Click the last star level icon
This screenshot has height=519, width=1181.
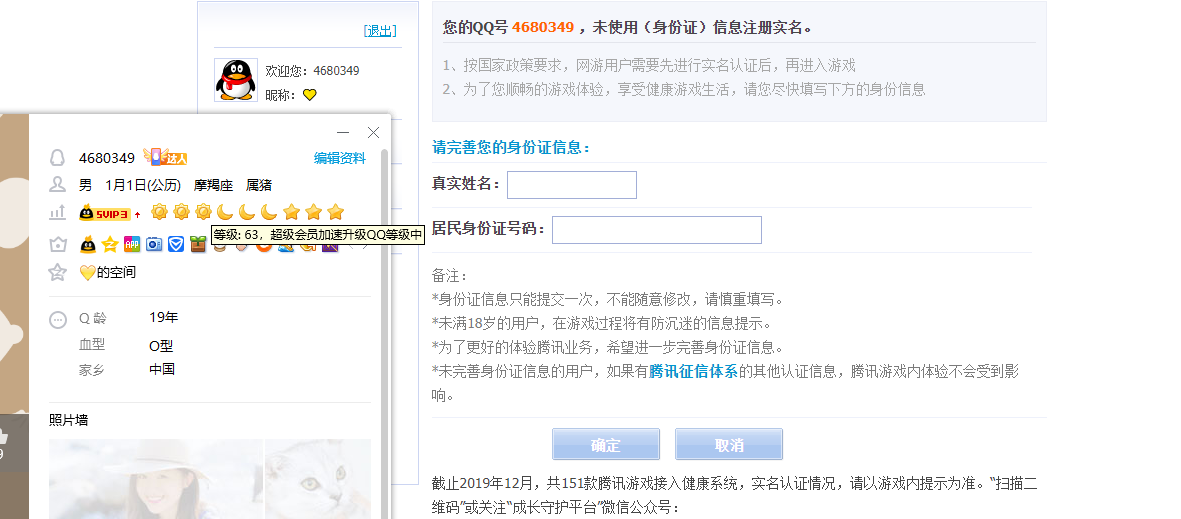pyautogui.click(x=335, y=212)
